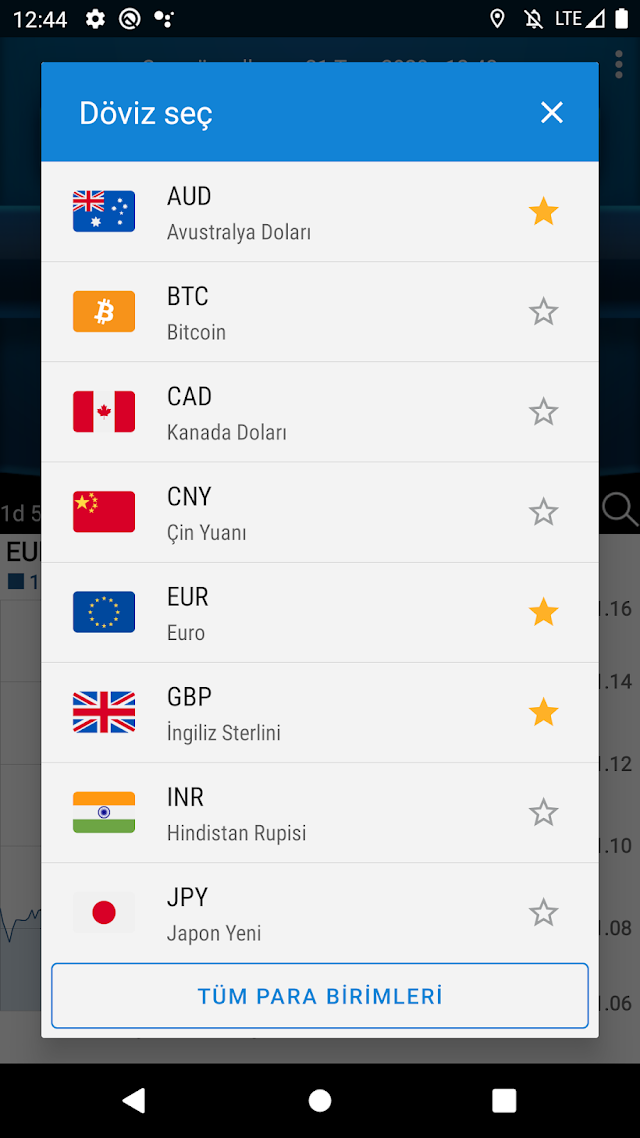
Task: Unfavorite the AUD star
Action: point(543,212)
